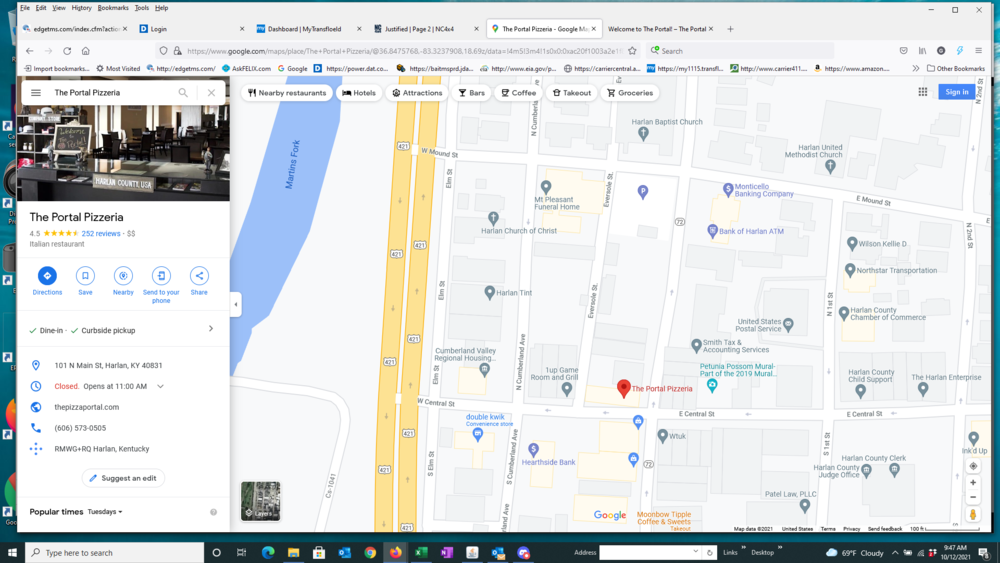Click the Firefox Search box
This screenshot has width=1000, height=563.
[740, 51]
